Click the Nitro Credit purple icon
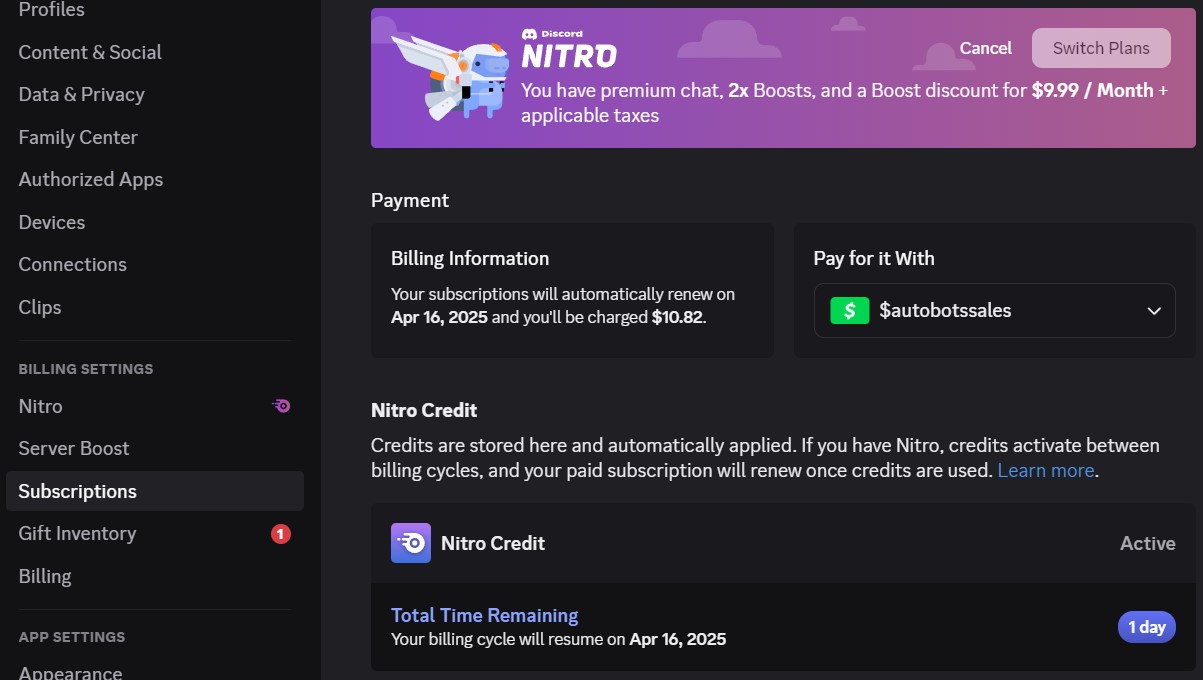This screenshot has width=1203, height=680. coord(411,543)
